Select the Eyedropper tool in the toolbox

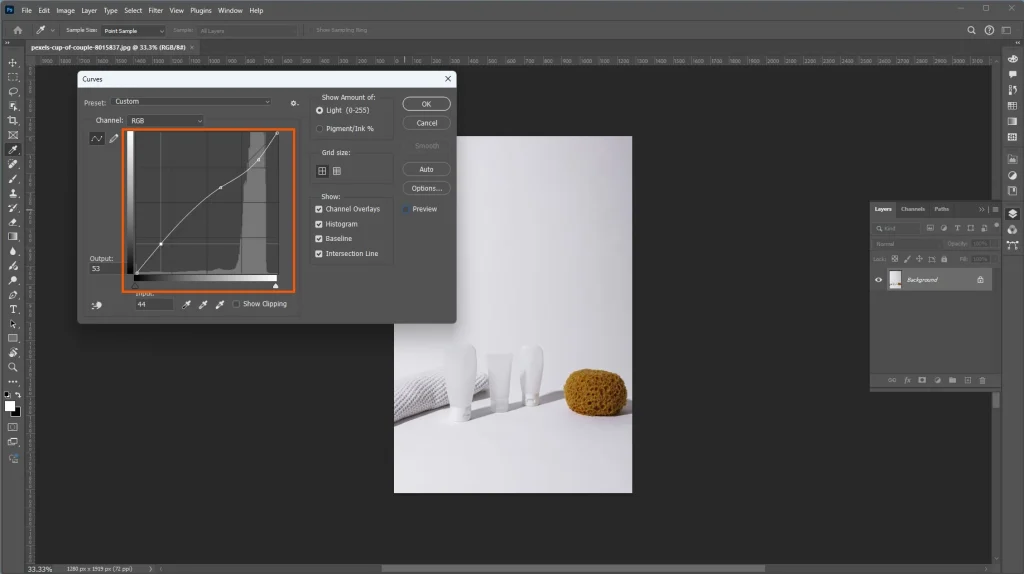click(x=12, y=150)
